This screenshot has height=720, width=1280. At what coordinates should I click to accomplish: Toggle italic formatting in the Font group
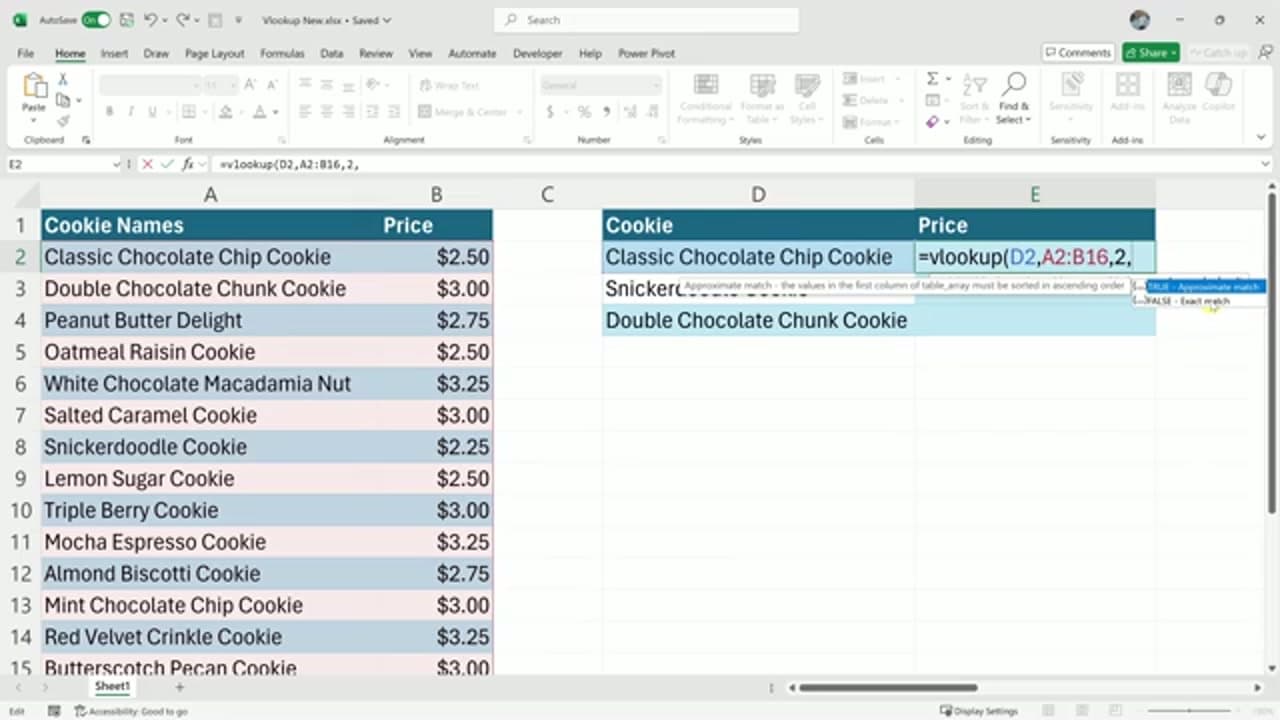pyautogui.click(x=132, y=112)
